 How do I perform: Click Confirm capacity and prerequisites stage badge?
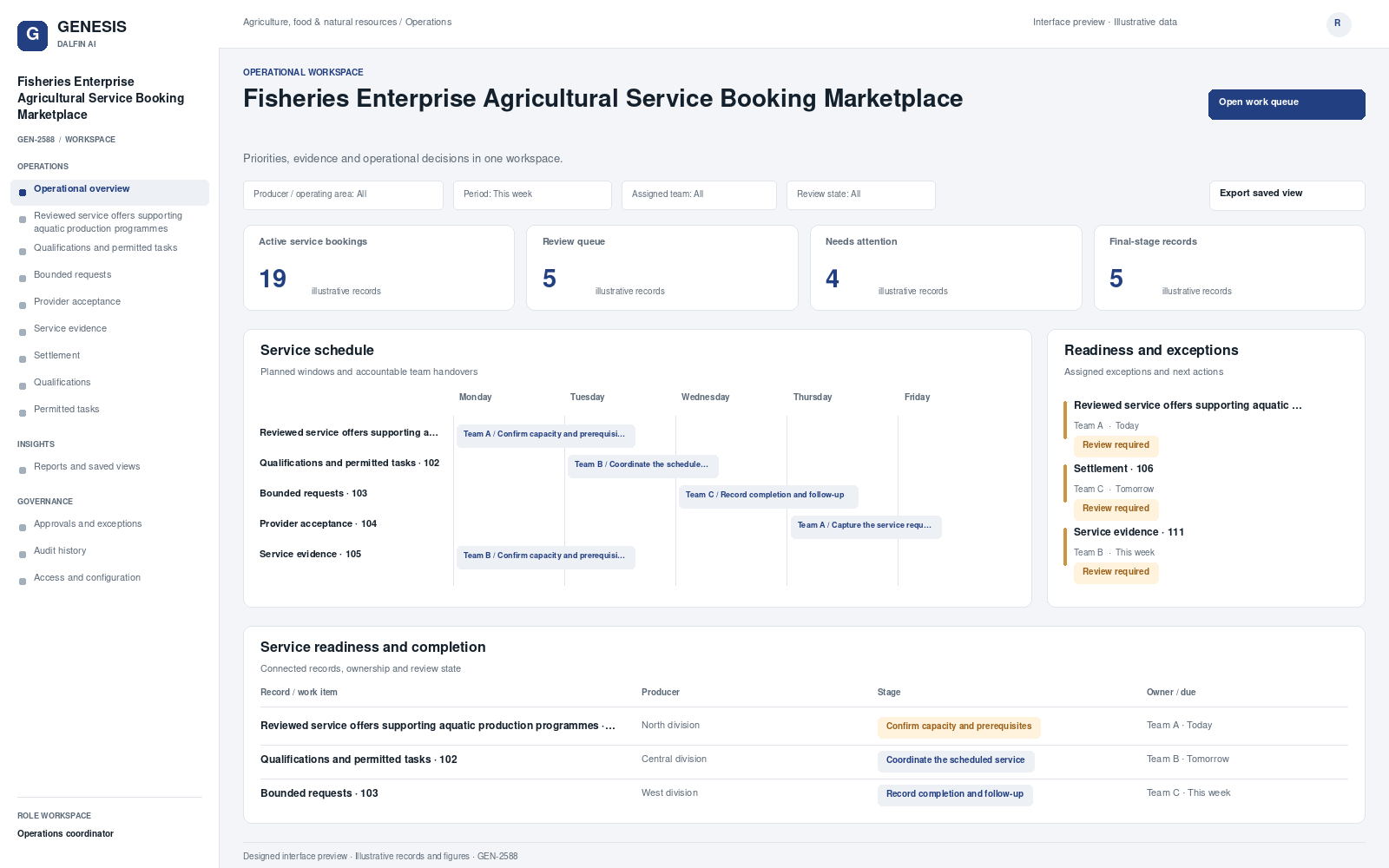(958, 727)
